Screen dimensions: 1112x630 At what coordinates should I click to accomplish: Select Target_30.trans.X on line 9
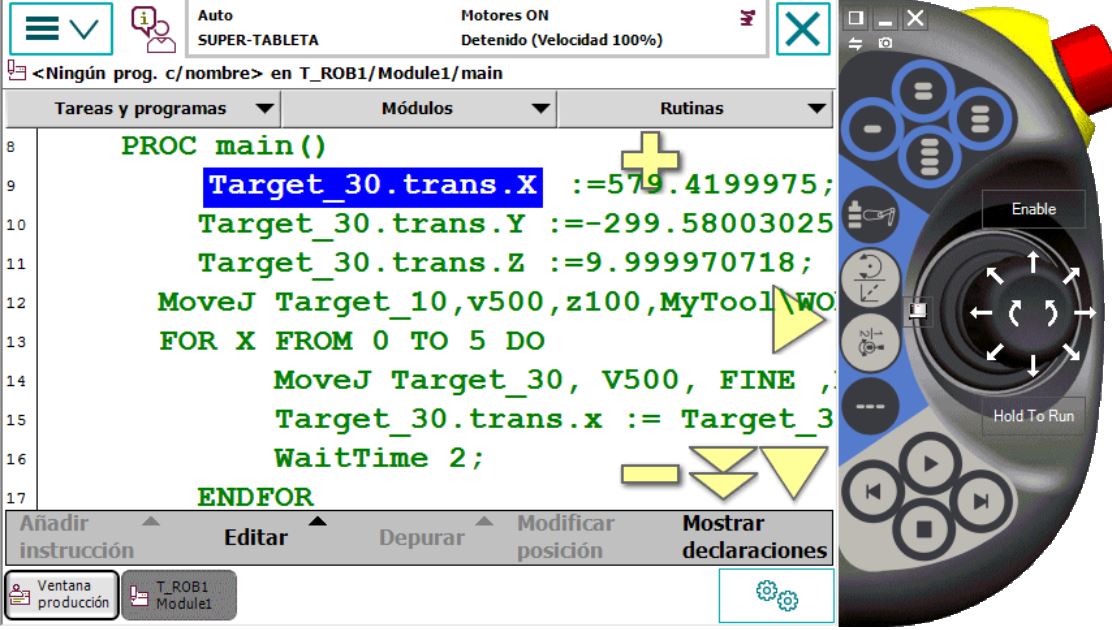coord(373,186)
